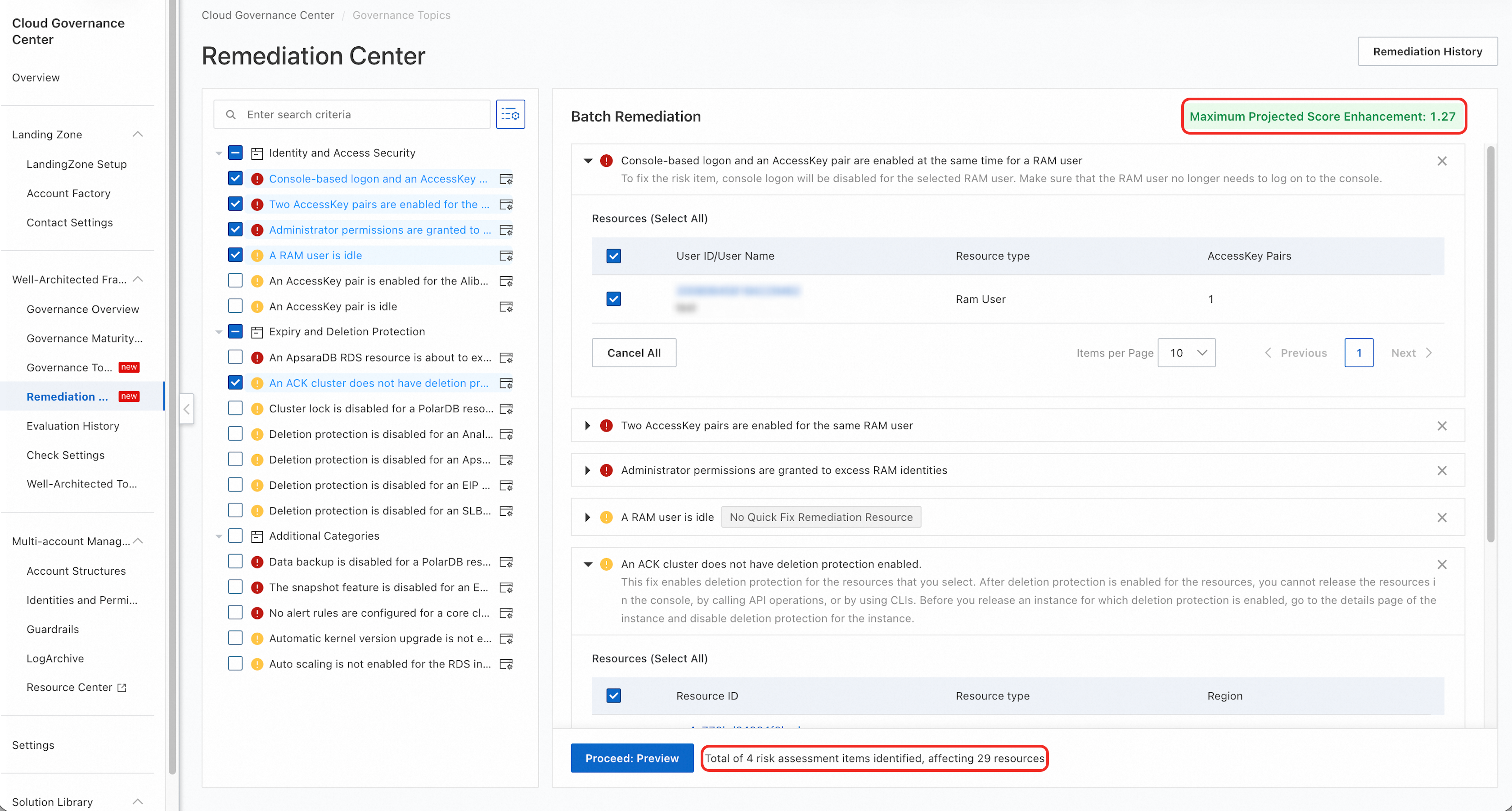Remove 'Administrator permissions' batch item with X
Screen dimensions: 1512x811
pos(1441,471)
